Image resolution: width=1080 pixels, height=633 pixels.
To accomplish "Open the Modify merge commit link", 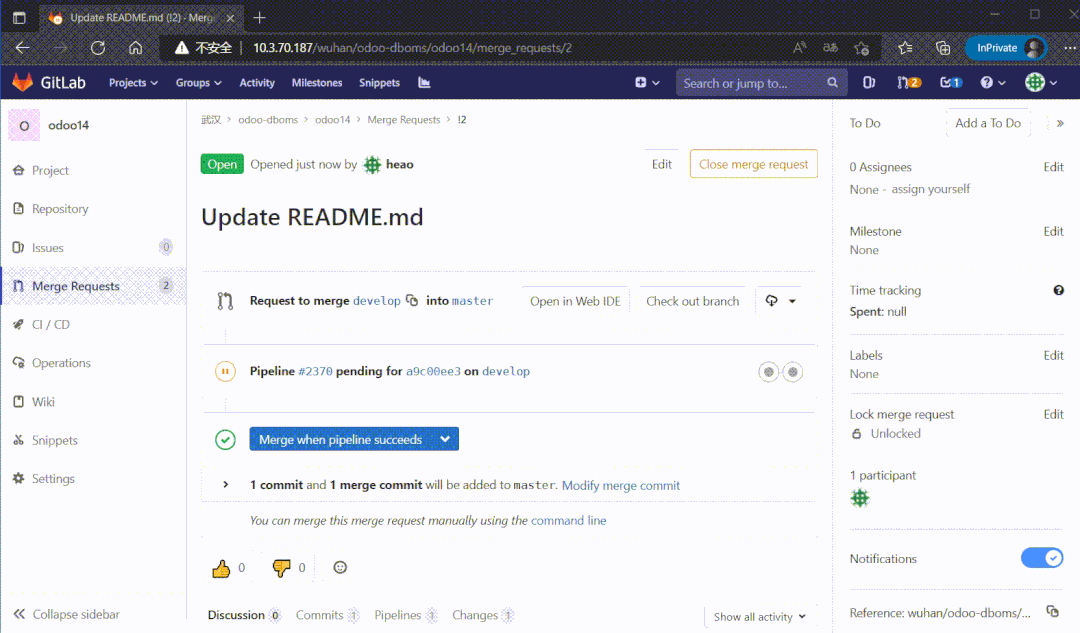I will click(620, 486).
